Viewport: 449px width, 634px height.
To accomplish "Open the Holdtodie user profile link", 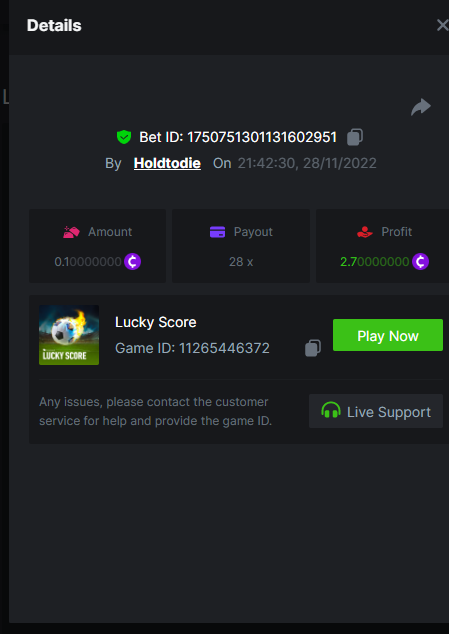I will click(167, 163).
